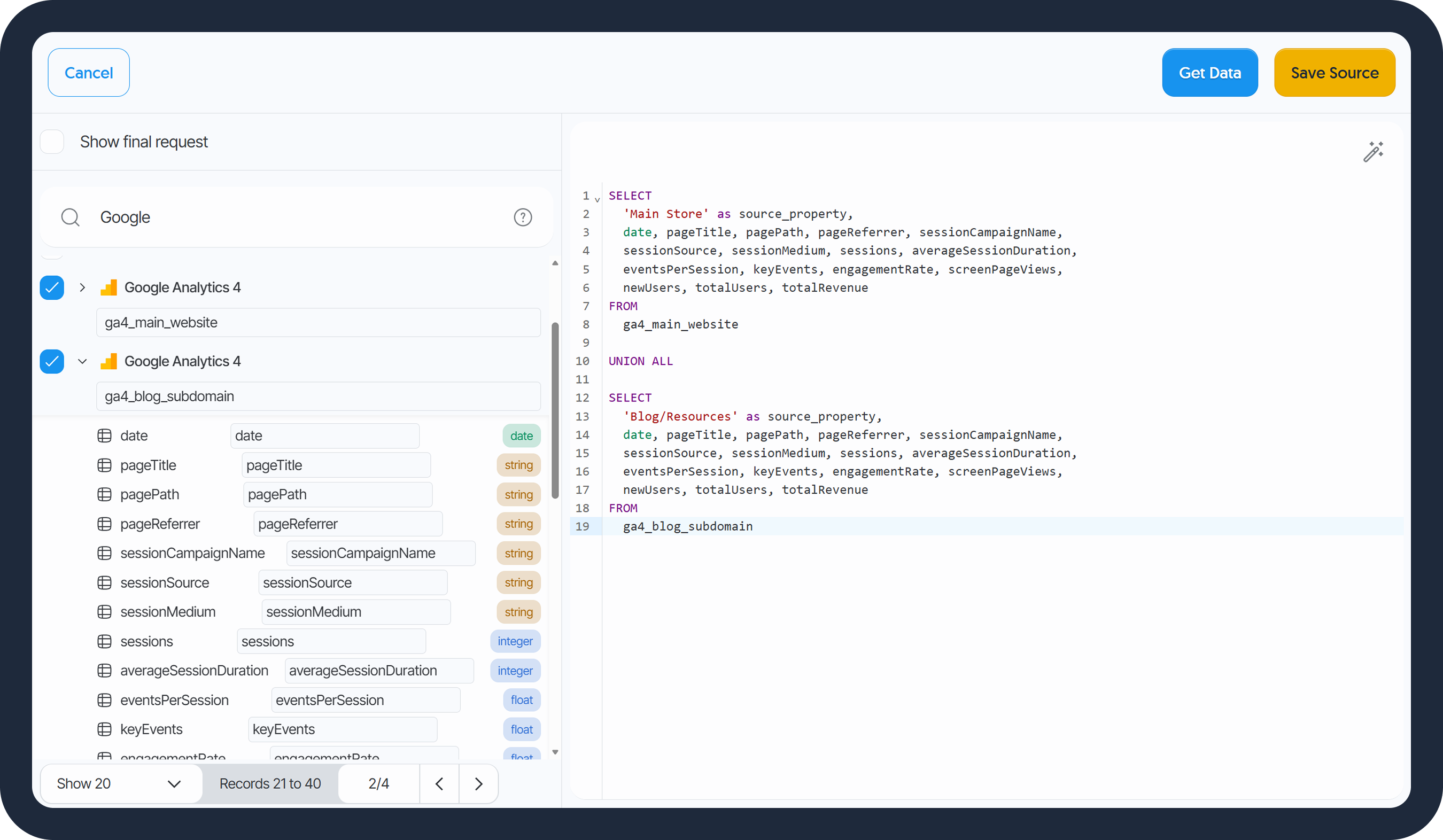Click string type badge for sessionMedium
This screenshot has height=840, width=1443.
(519, 611)
